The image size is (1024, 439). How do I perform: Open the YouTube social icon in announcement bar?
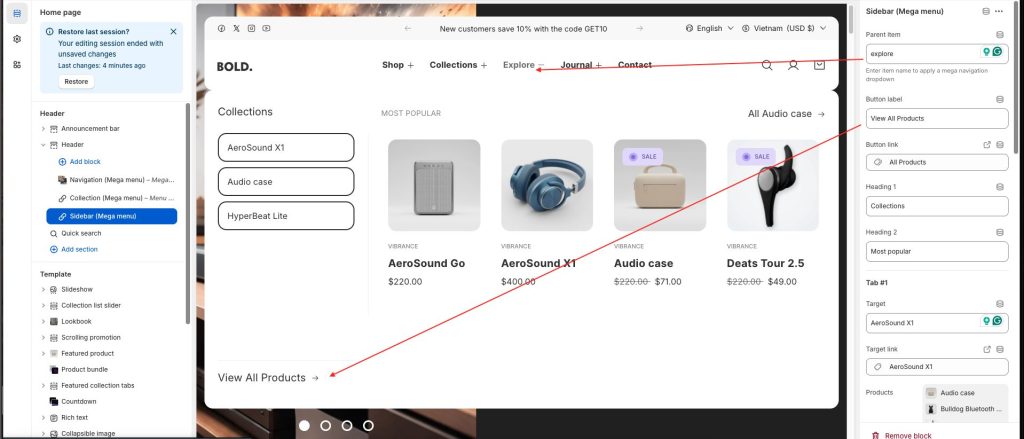click(266, 28)
